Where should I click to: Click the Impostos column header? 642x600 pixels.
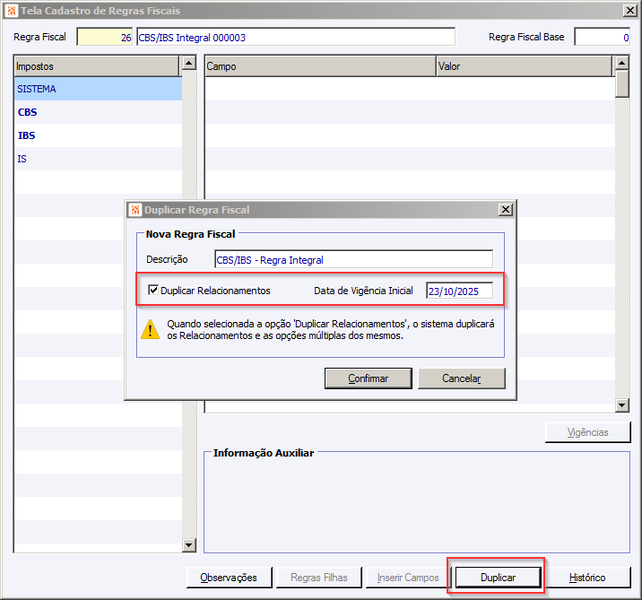97,66
